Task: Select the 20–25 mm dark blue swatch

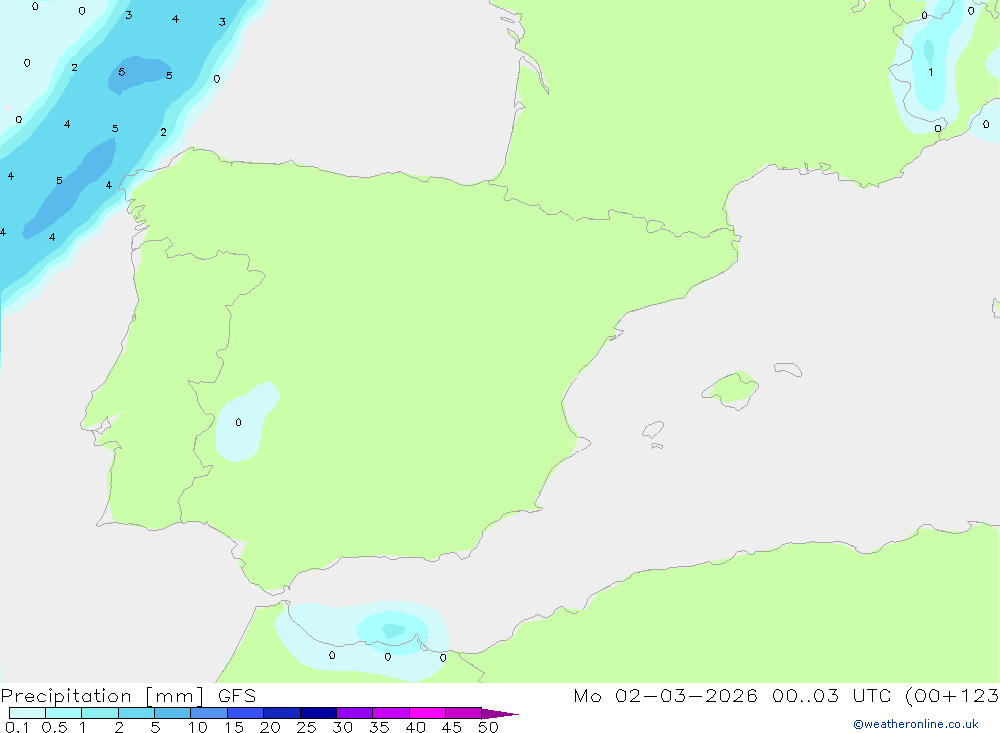Action: 281,713
